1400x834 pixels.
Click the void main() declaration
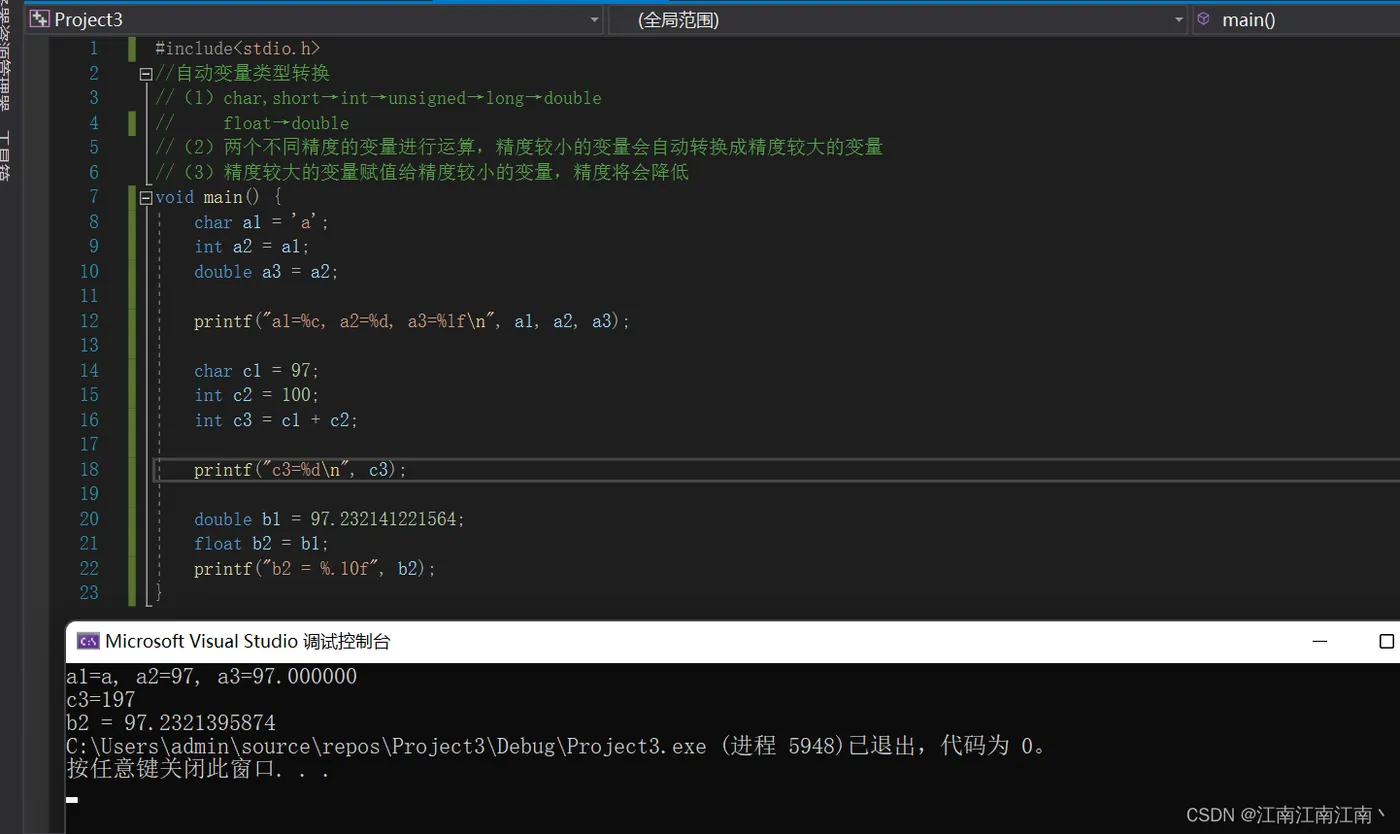219,197
